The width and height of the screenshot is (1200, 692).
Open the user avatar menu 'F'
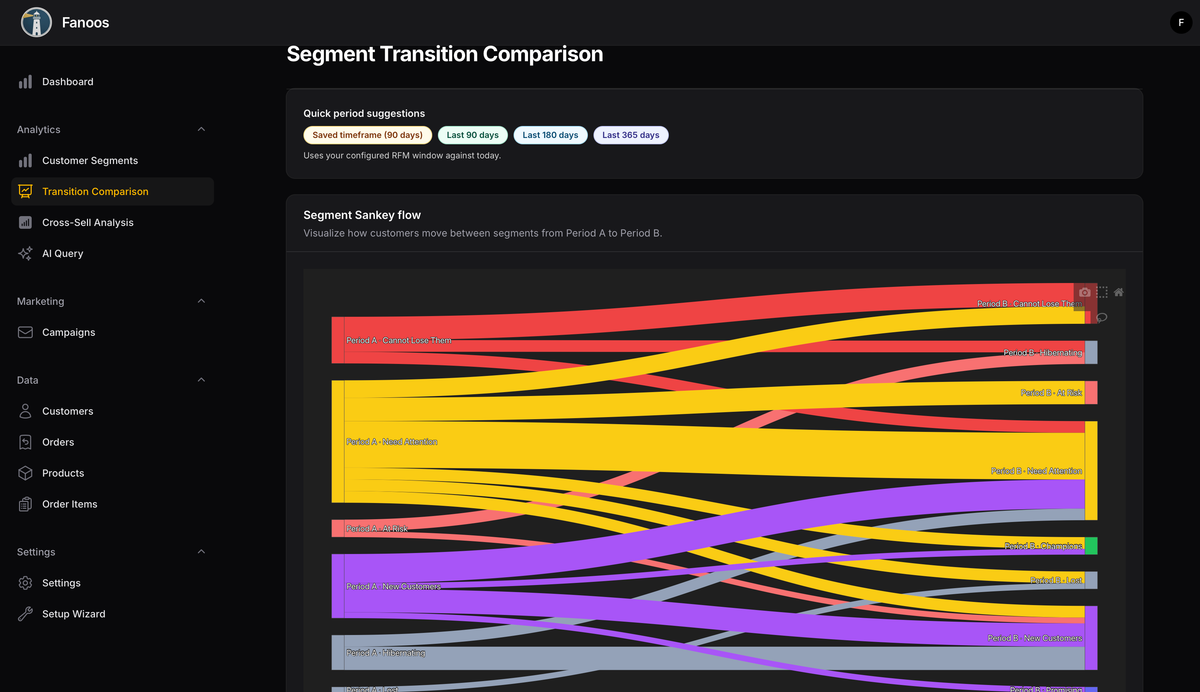1180,22
